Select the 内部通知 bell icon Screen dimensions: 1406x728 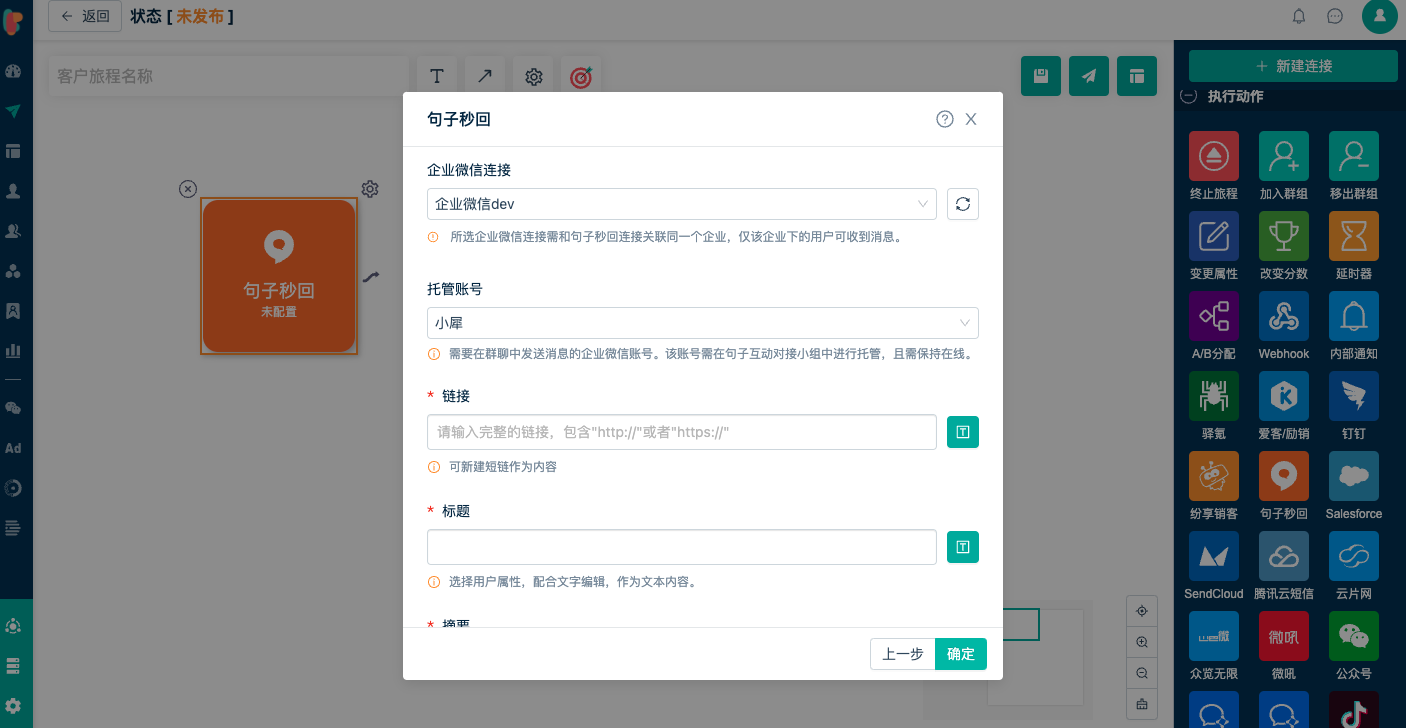(x=1354, y=316)
